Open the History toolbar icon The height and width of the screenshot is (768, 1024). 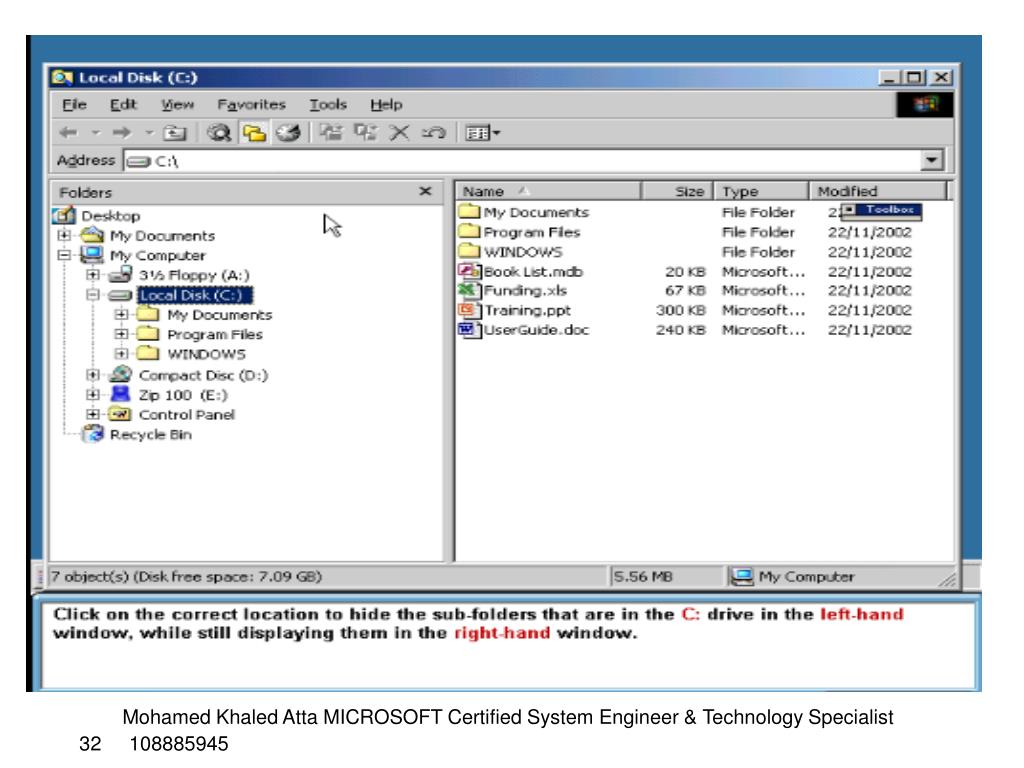[288, 133]
